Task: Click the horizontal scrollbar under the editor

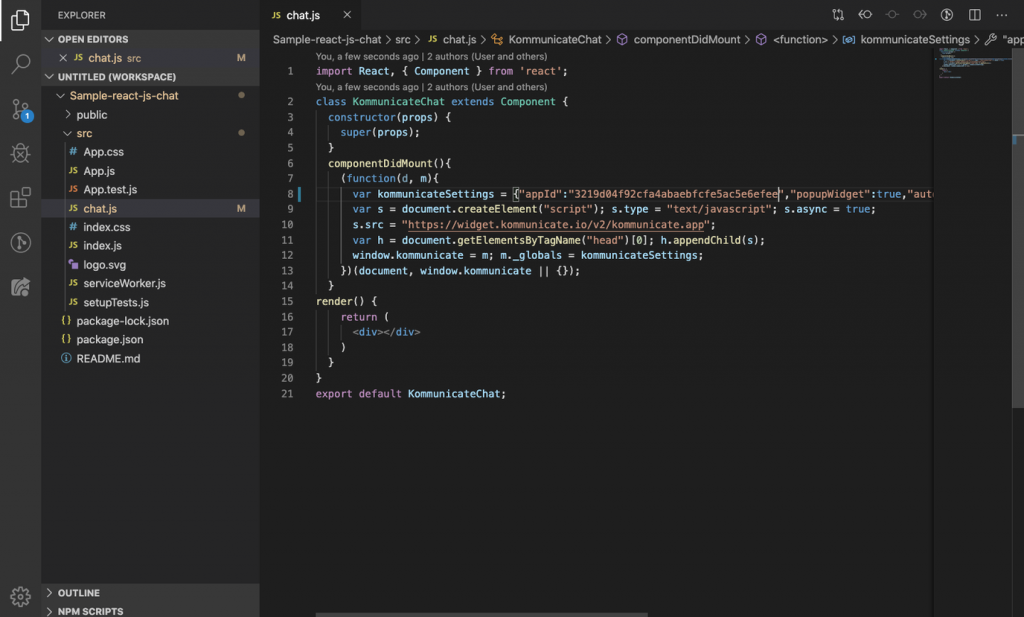Action: pyautogui.click(x=480, y=614)
